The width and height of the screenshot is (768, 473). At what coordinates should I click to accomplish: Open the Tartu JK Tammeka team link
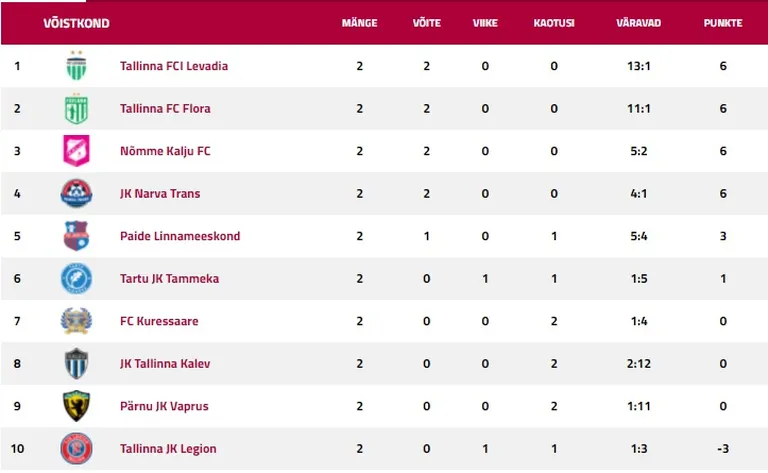169,279
